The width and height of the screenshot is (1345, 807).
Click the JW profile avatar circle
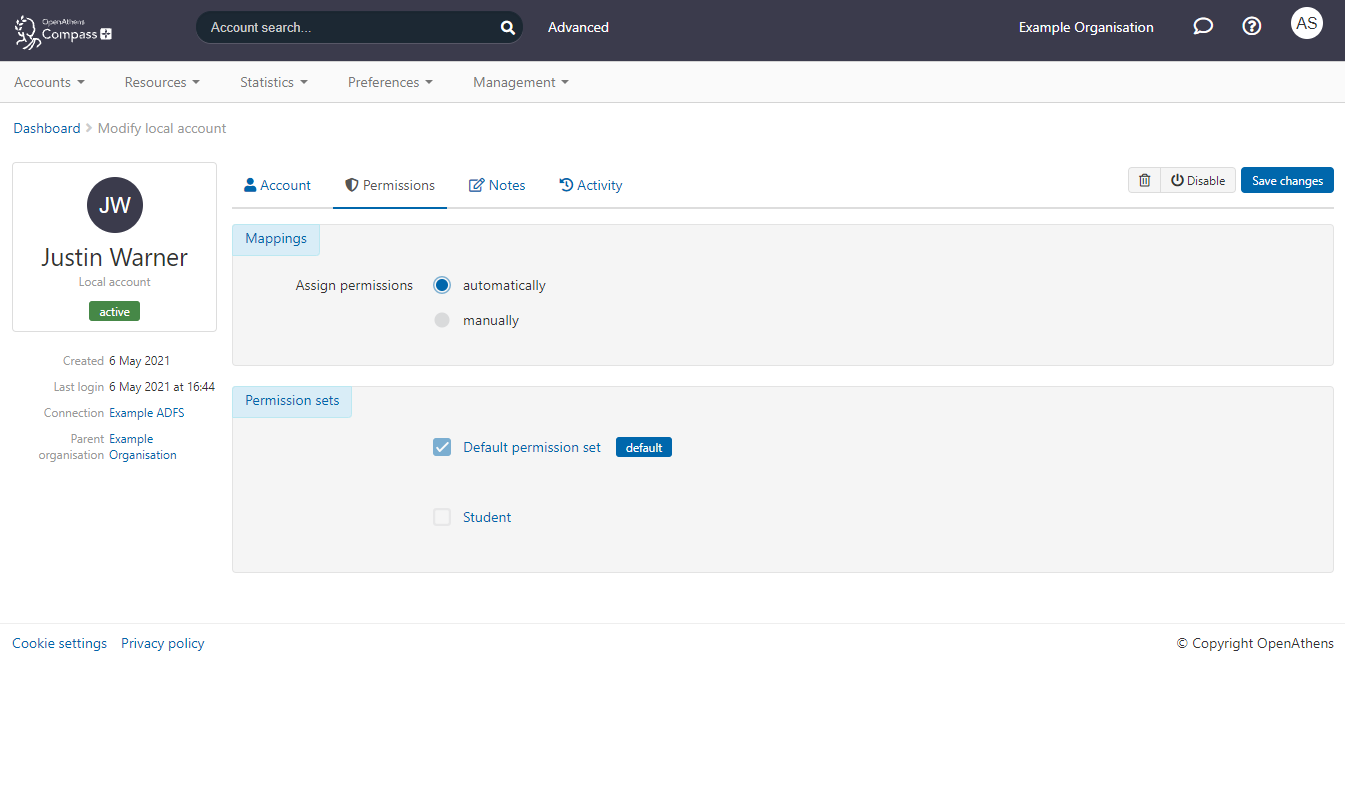pos(115,205)
